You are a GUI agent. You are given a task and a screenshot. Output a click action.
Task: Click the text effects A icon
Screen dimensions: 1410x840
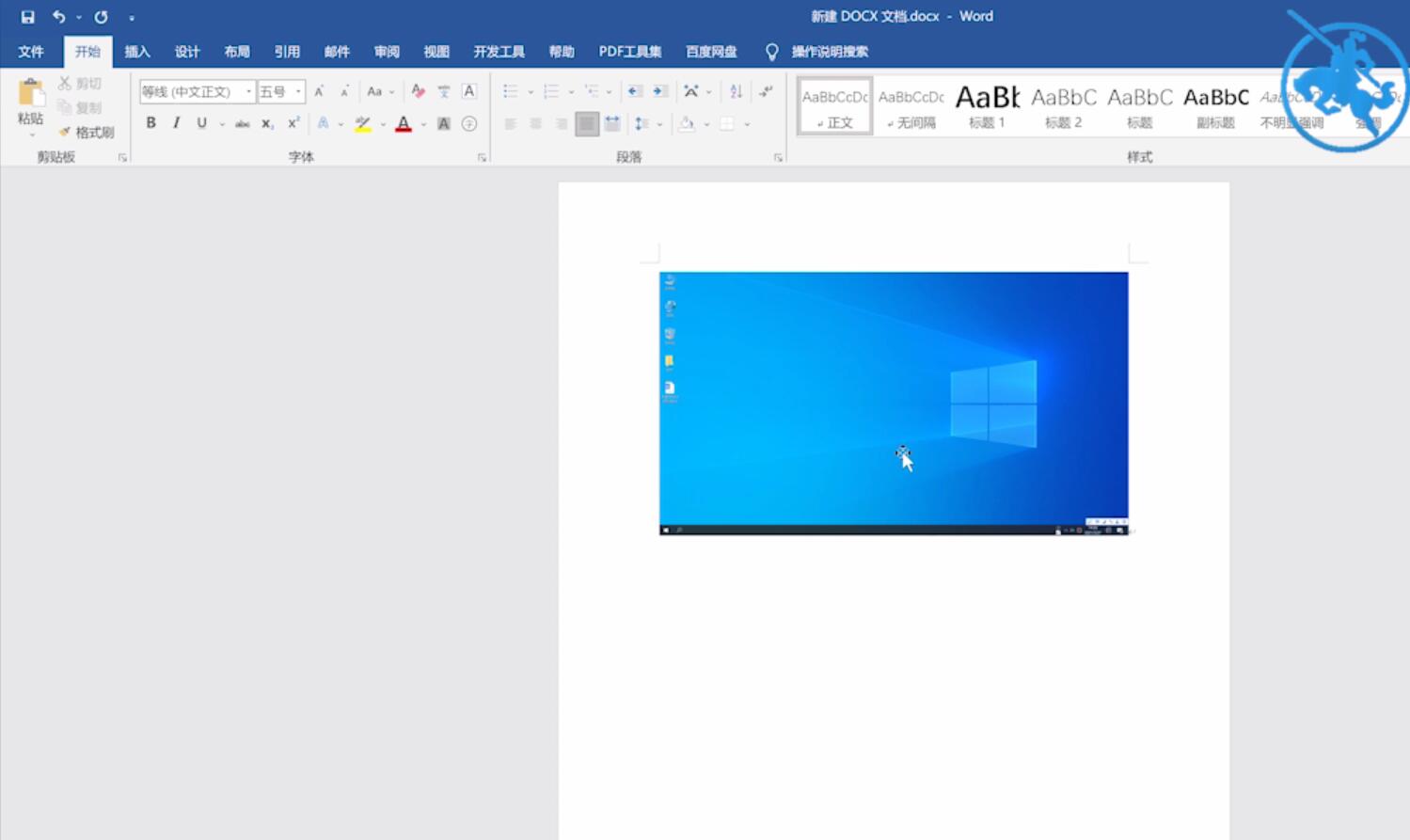pyautogui.click(x=323, y=123)
